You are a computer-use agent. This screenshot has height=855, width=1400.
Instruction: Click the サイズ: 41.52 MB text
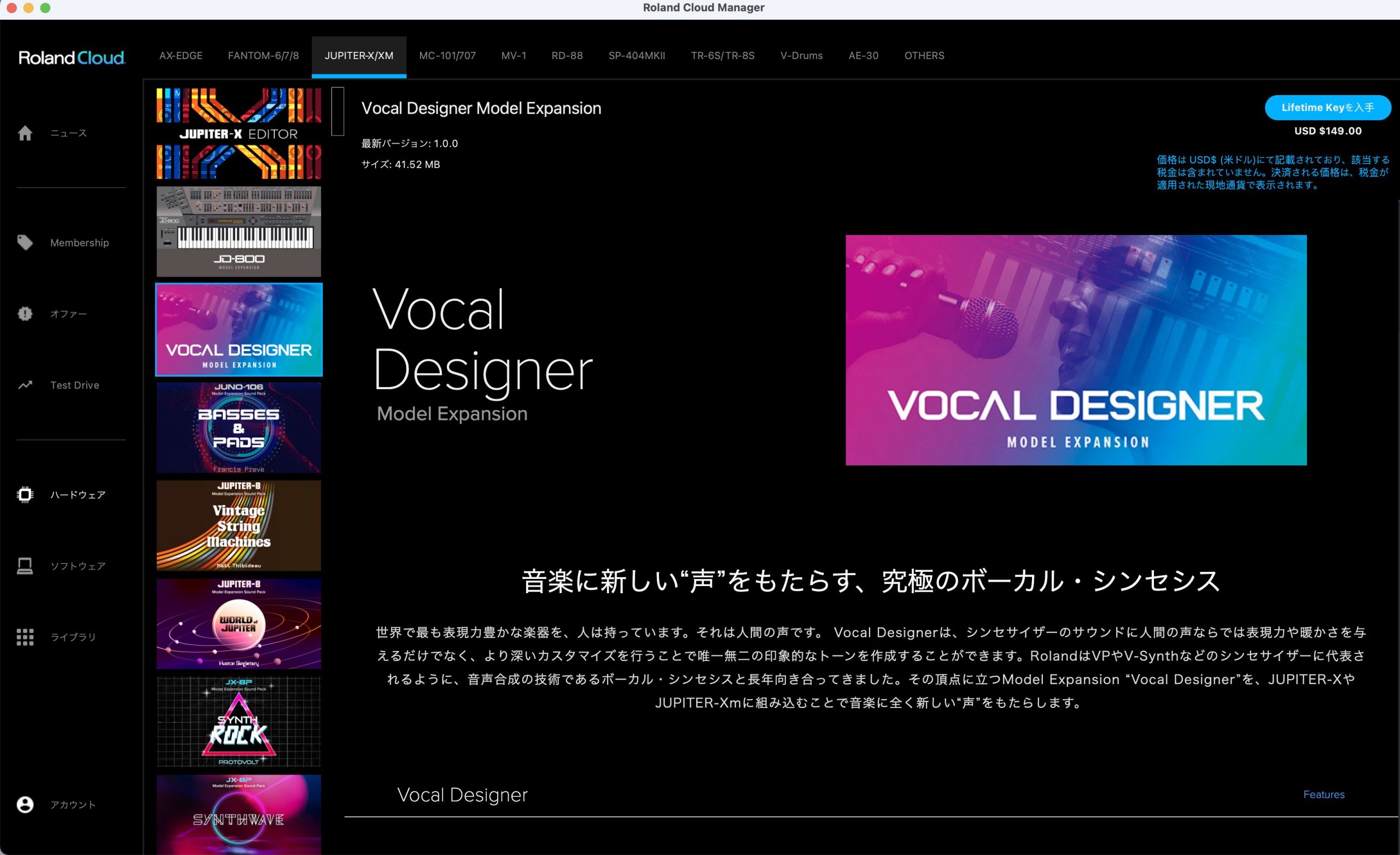click(x=400, y=164)
